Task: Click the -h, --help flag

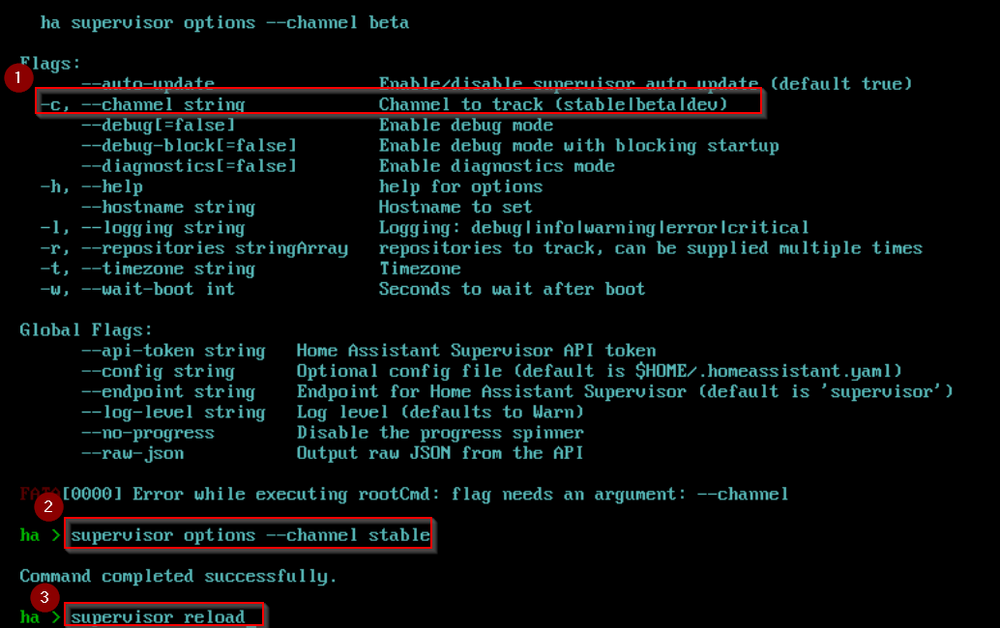Action: pyautogui.click(x=91, y=187)
